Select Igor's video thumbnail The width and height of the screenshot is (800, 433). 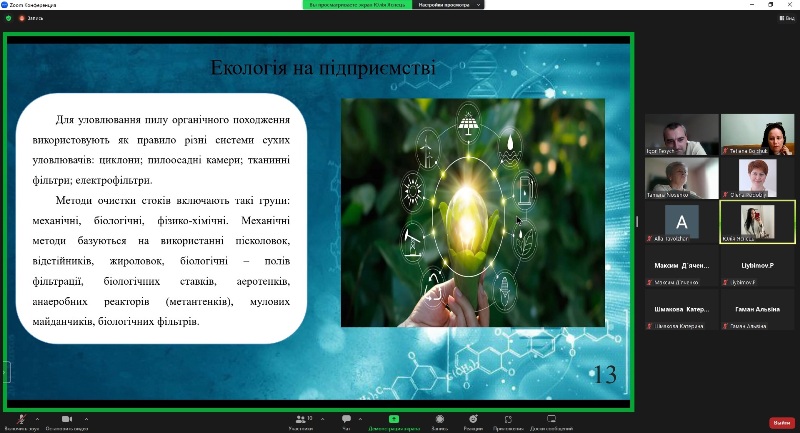[682, 134]
